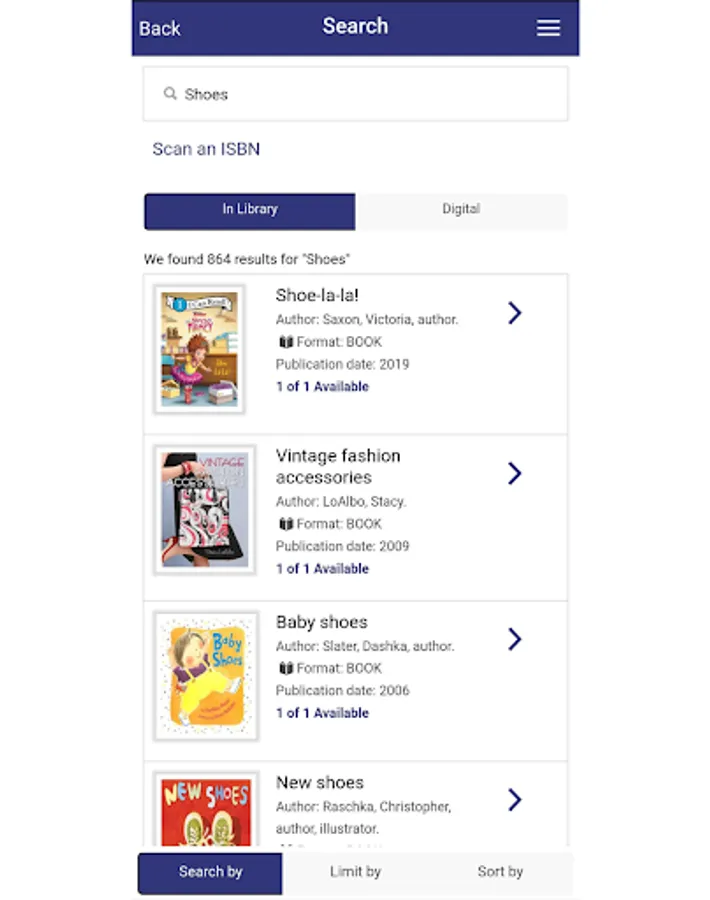Image resolution: width=710 pixels, height=900 pixels.
Task: Click book format icon for Shoe-la-la!
Action: [285, 342]
